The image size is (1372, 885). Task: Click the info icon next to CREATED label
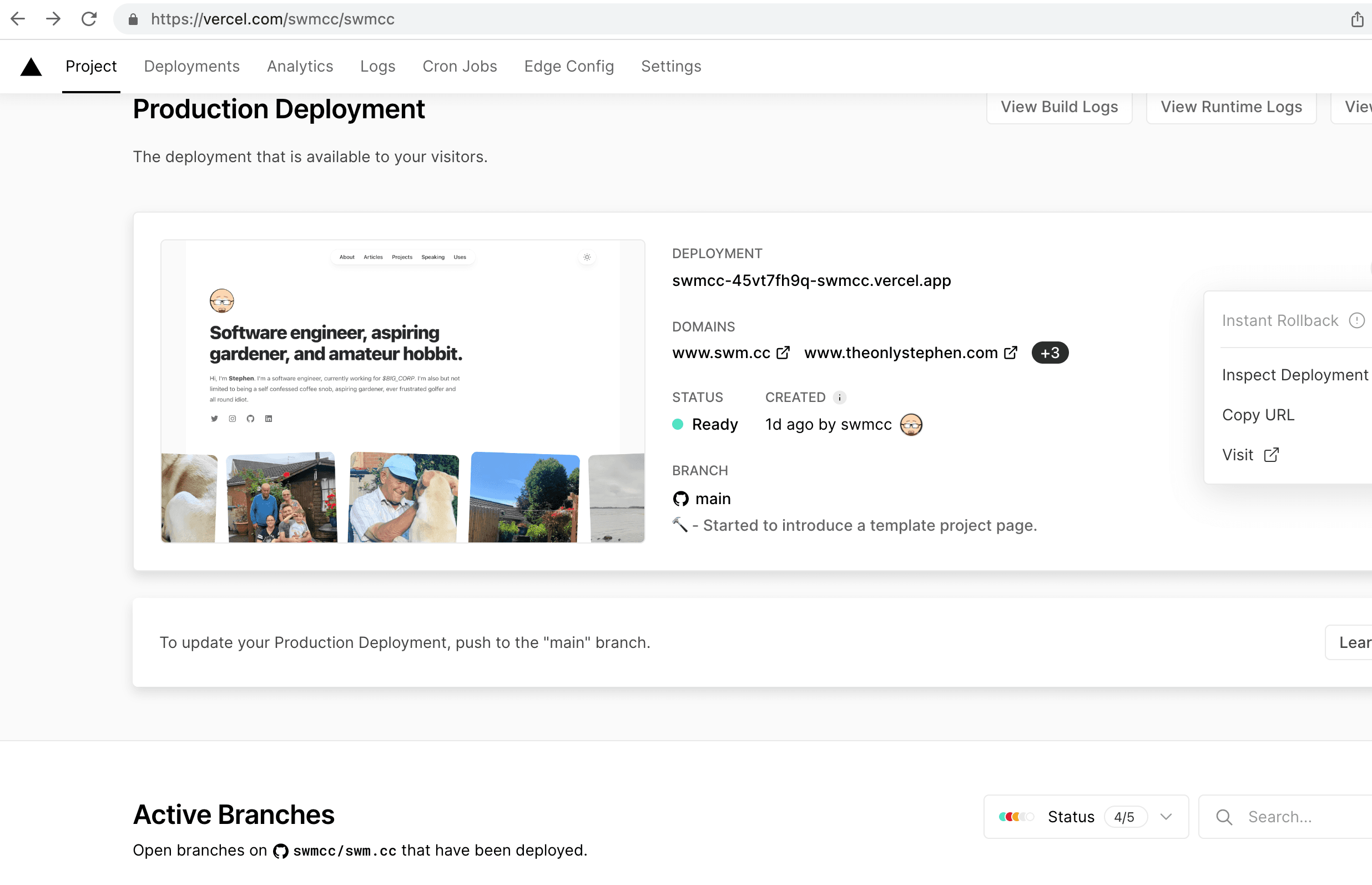840,397
